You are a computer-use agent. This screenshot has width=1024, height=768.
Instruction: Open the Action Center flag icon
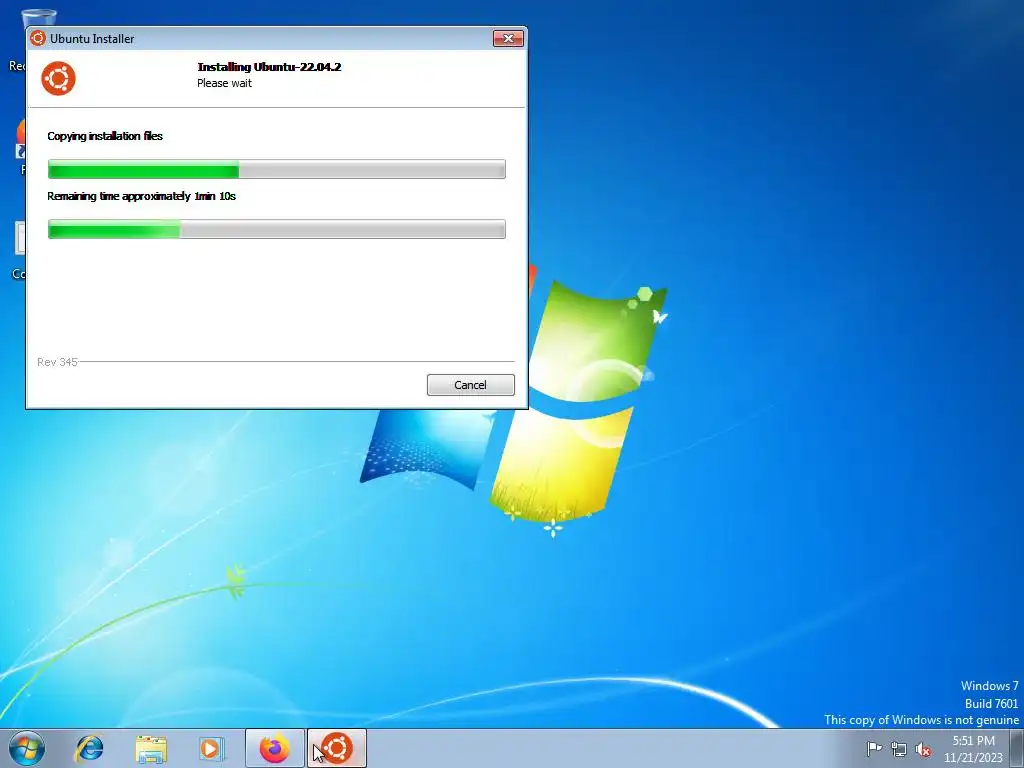pos(874,749)
